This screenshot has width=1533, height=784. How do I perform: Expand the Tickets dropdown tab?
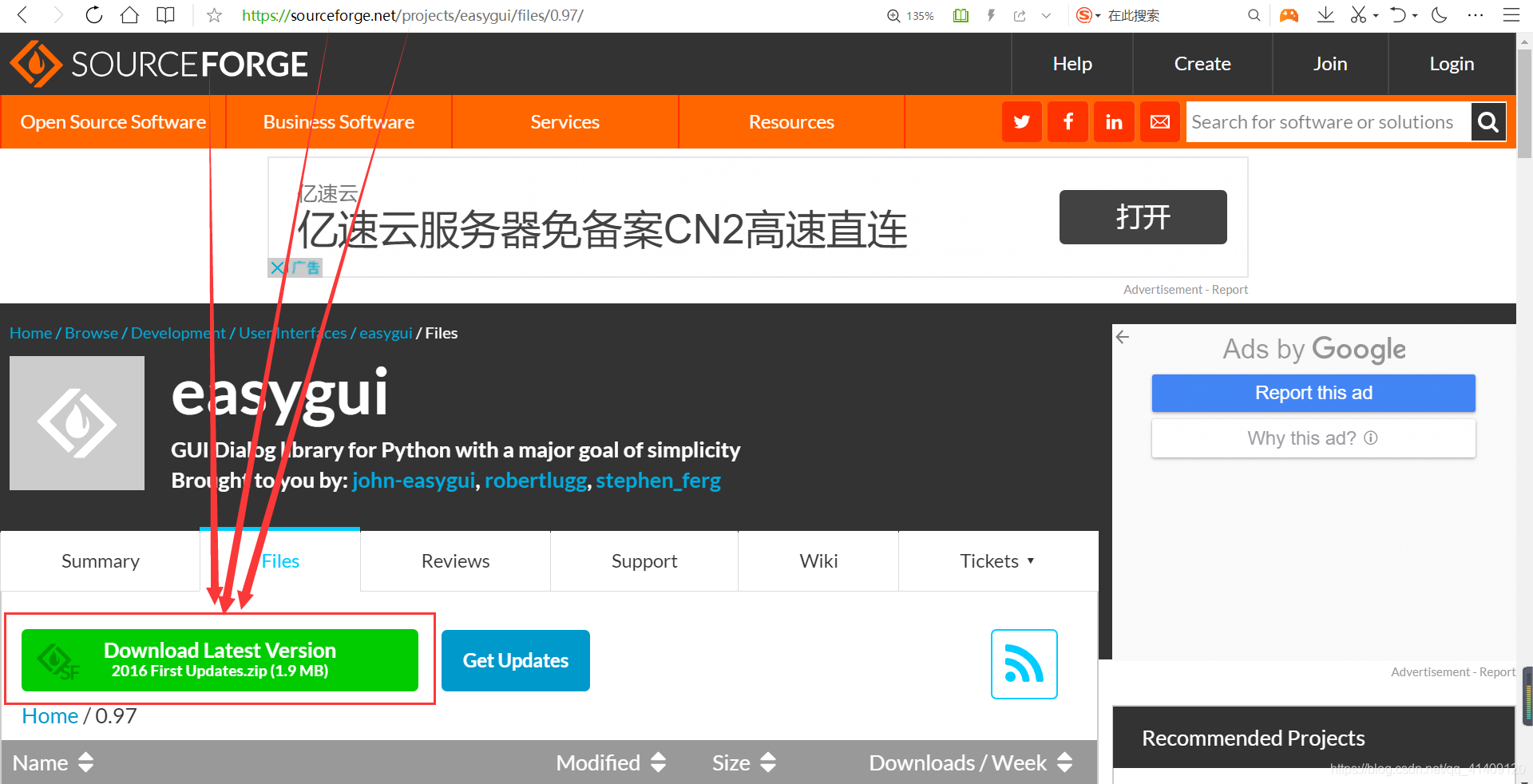point(997,561)
